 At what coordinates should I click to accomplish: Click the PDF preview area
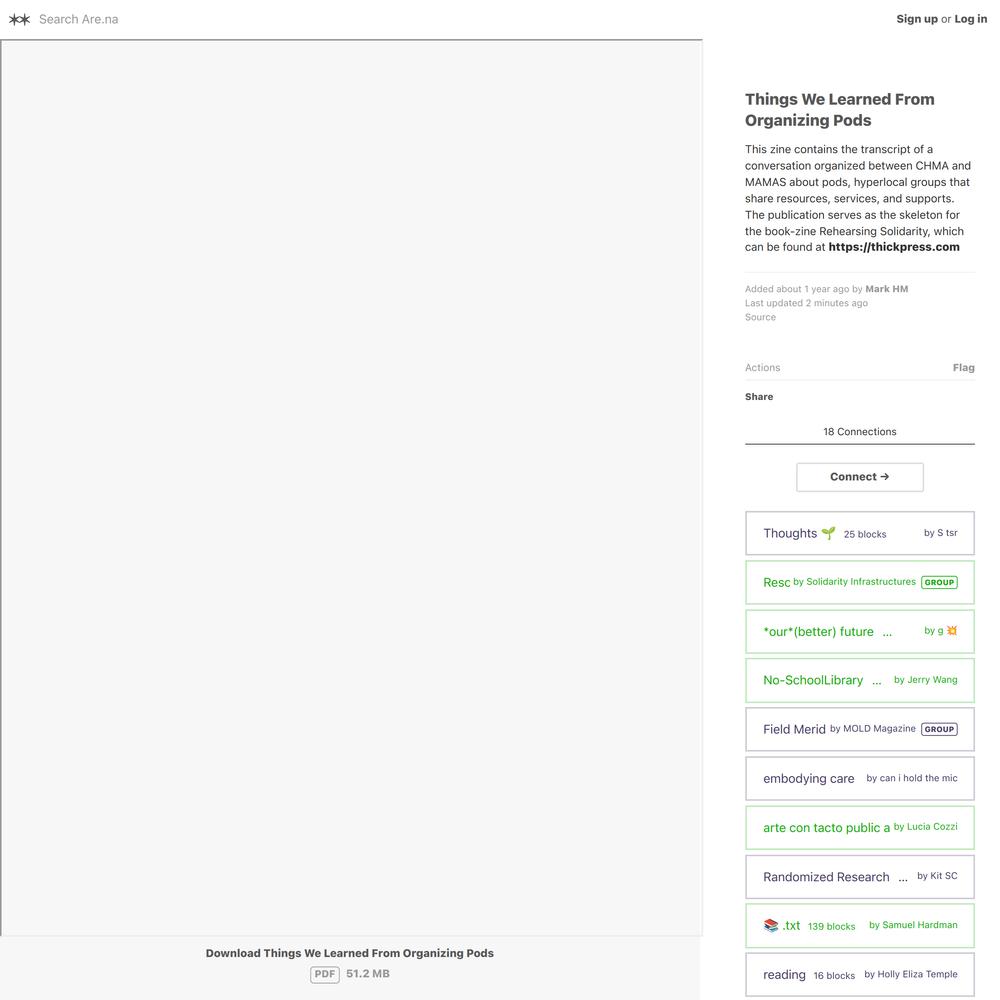point(351,488)
